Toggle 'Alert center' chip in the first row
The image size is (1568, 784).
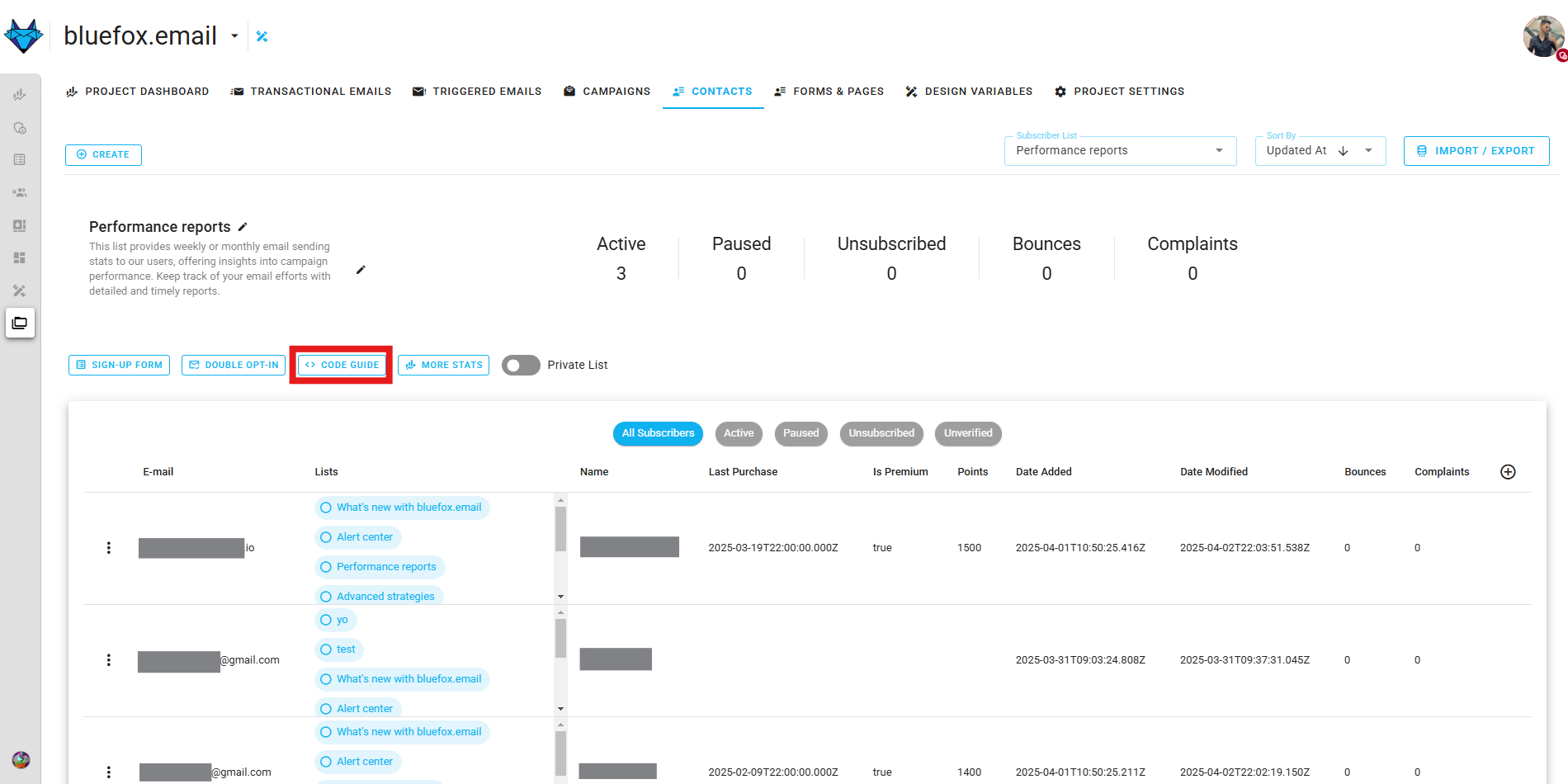[x=357, y=537]
